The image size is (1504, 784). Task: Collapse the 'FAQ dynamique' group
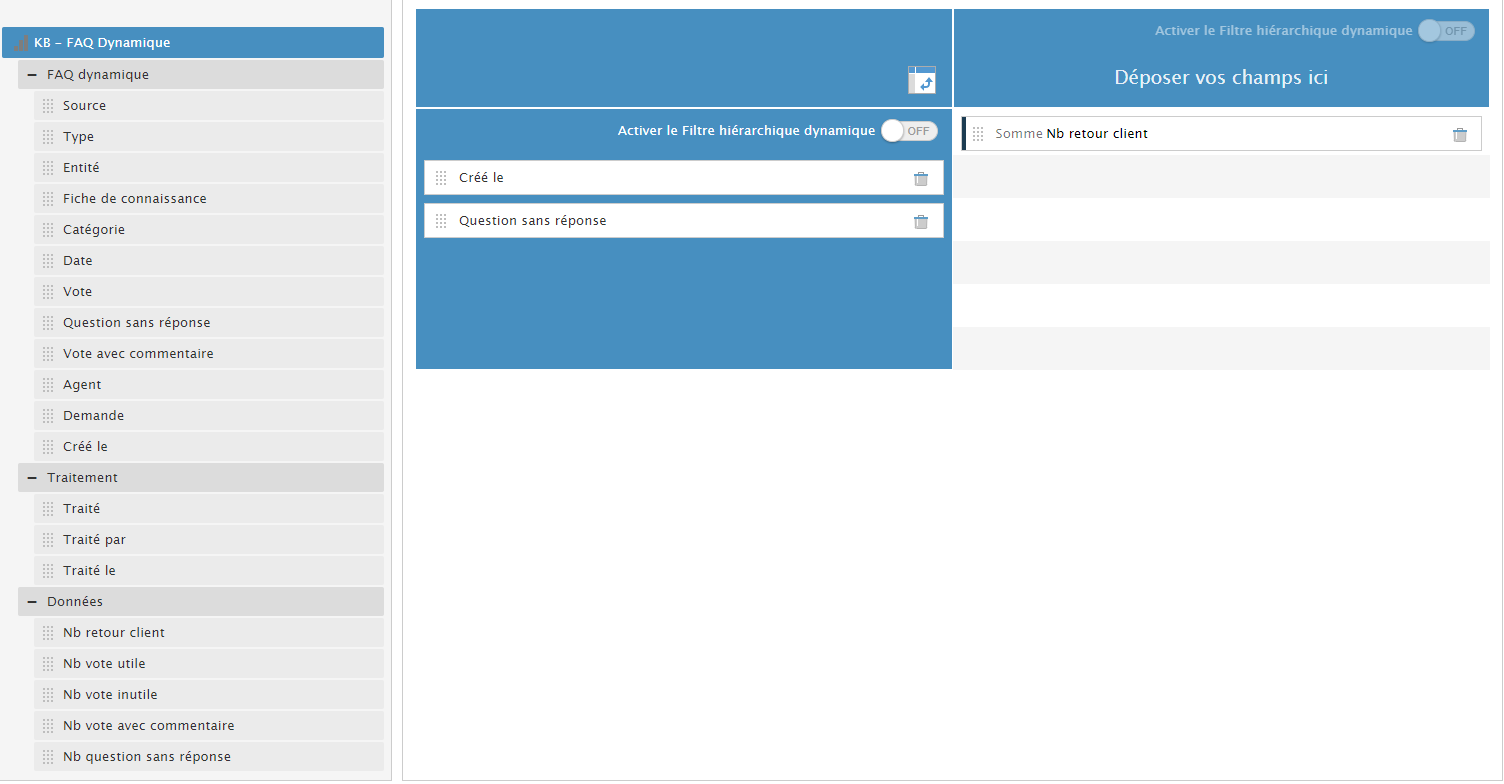(x=32, y=75)
